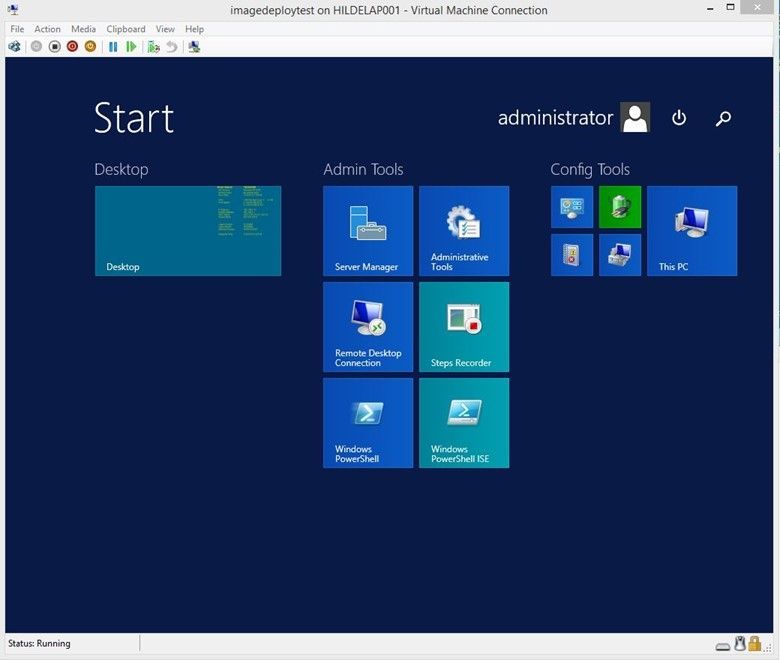
Task: Launch Server Manager tile
Action: [368, 231]
